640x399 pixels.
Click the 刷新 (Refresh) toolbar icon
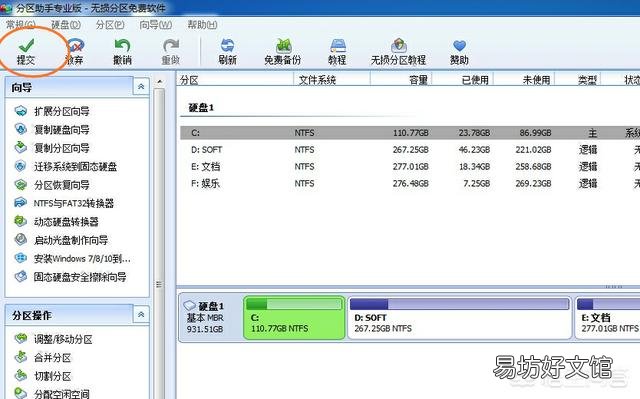pos(227,46)
